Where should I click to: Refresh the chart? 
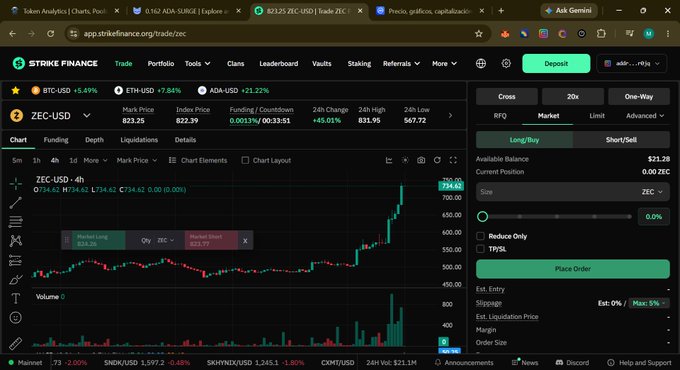pos(437,160)
